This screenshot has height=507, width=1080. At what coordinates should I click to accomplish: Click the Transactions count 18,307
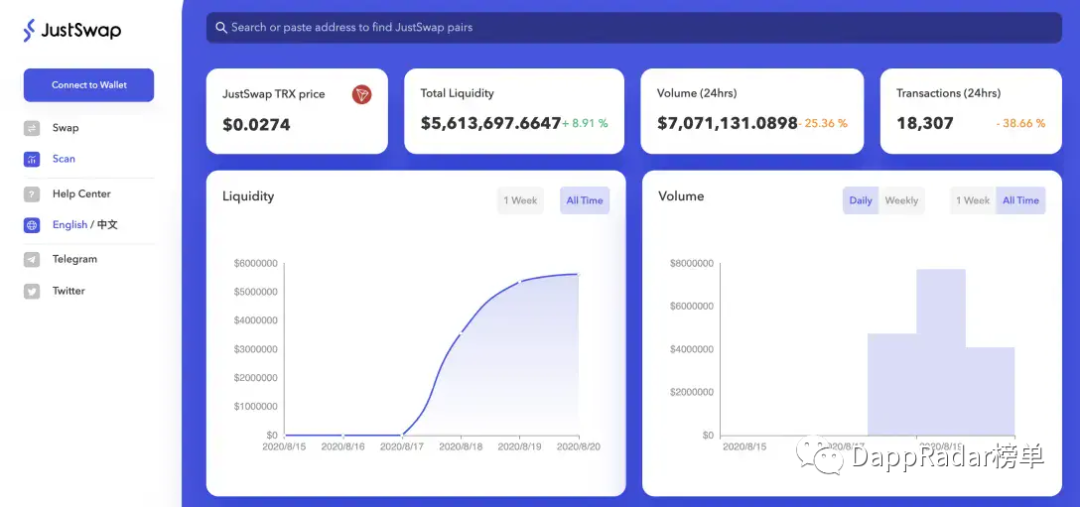[925, 124]
